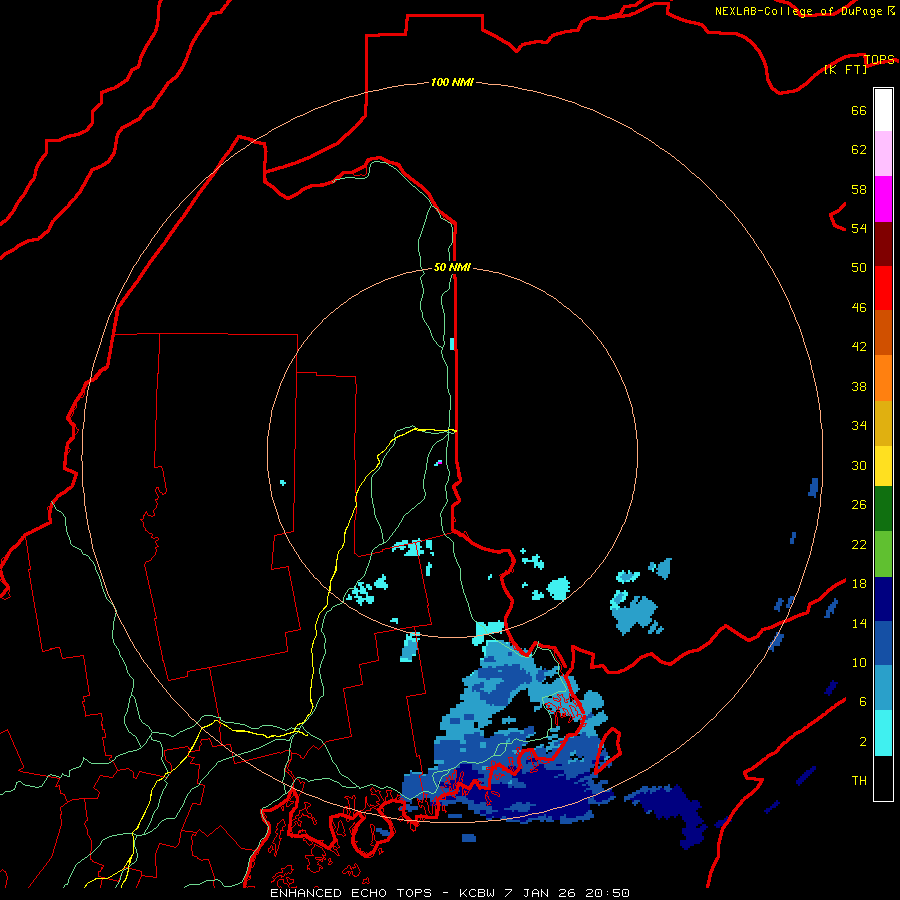Click the 46 legend value

tap(859, 307)
